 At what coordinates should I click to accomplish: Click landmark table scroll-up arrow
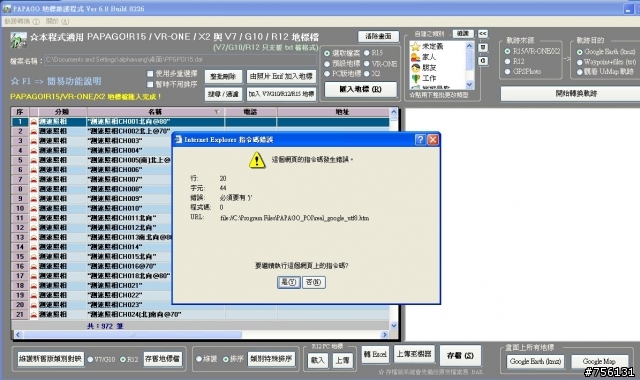393,112
